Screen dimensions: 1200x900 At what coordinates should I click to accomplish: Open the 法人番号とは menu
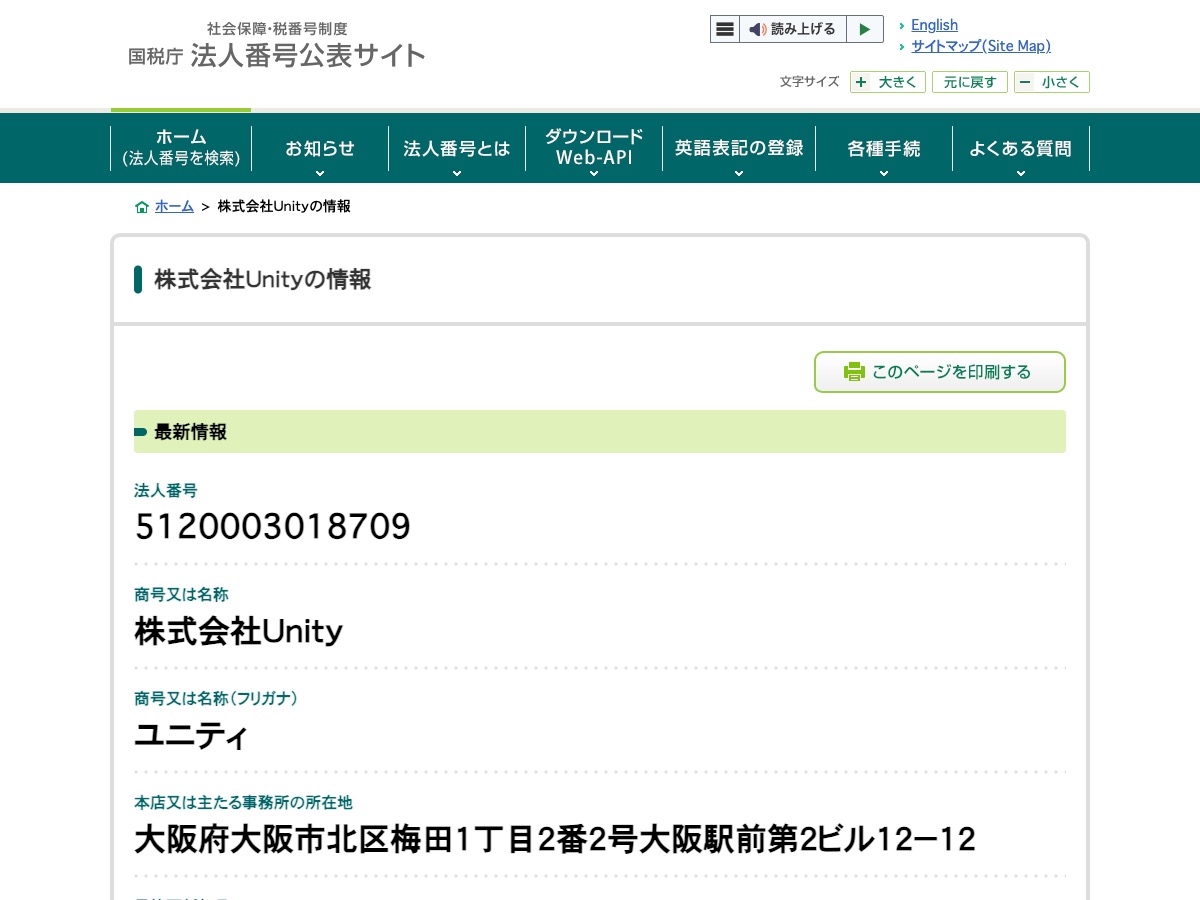pyautogui.click(x=457, y=148)
